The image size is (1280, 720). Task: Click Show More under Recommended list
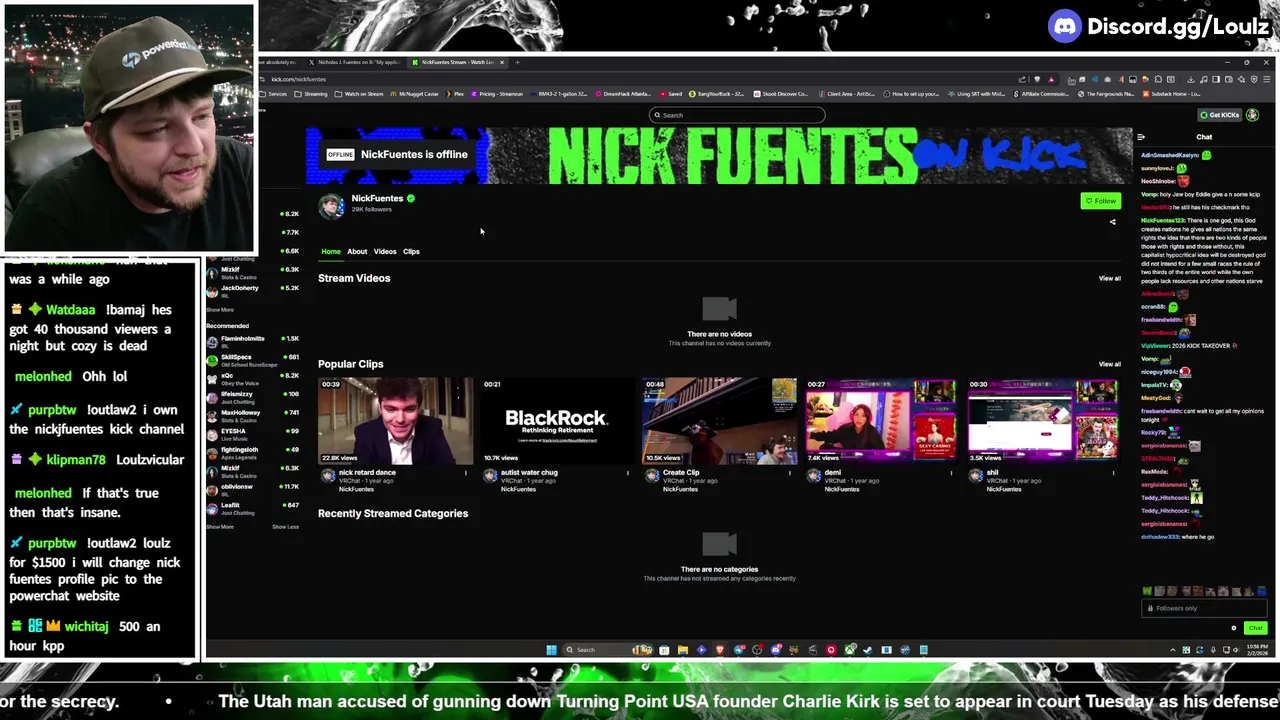[x=219, y=527]
